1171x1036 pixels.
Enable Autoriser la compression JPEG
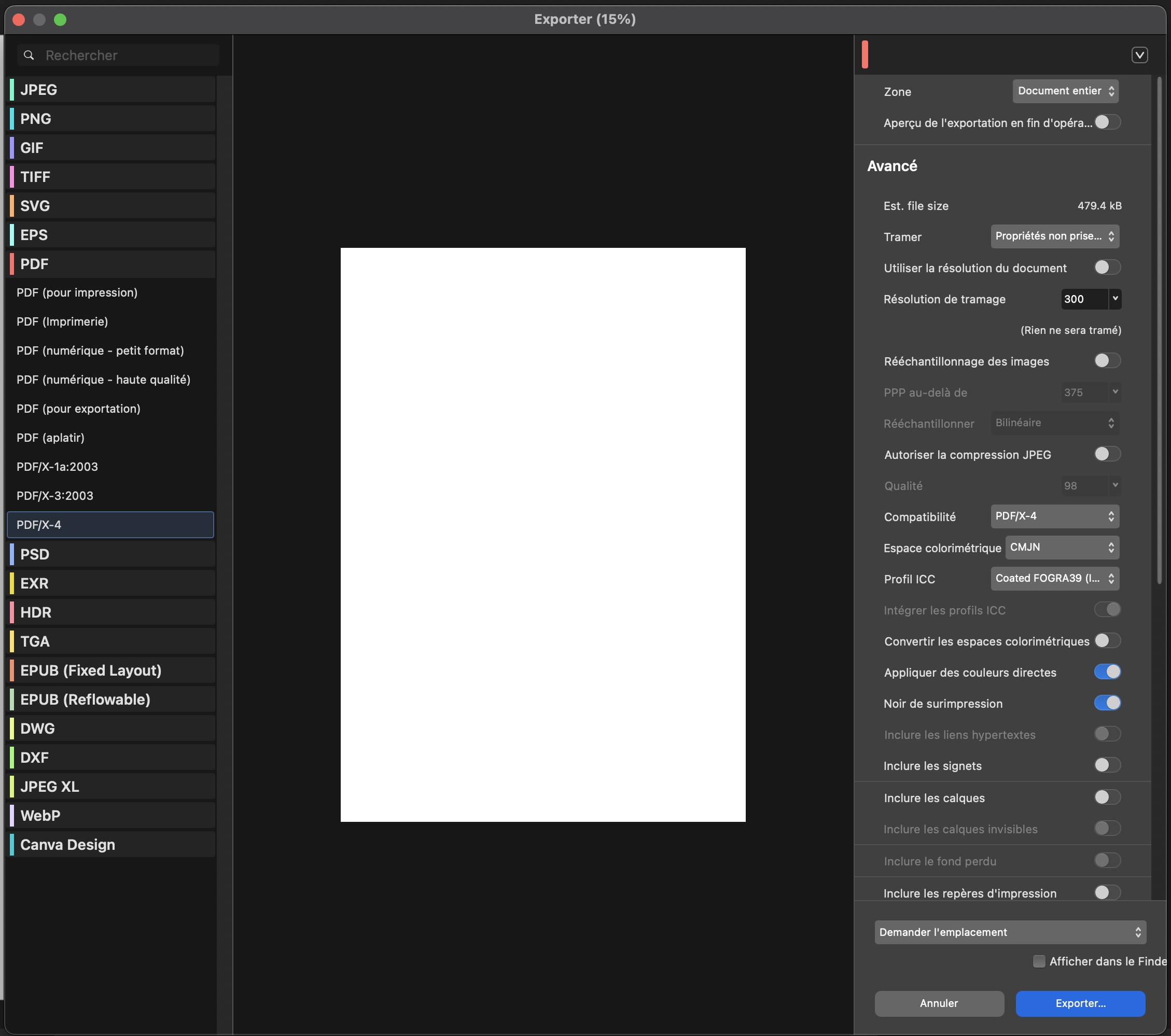point(1106,455)
